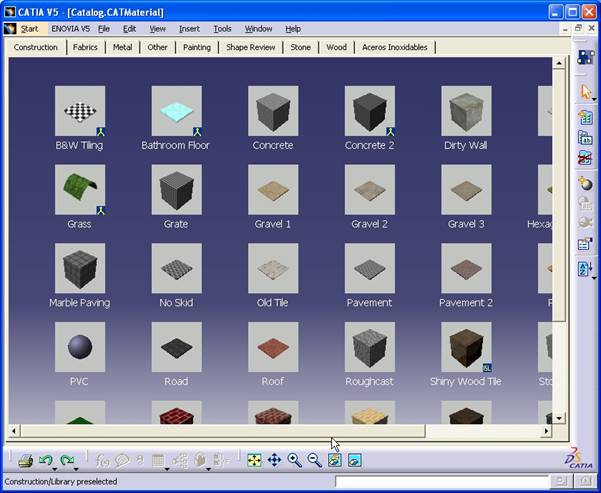The image size is (601, 493).
Task: Click the horizontal scrollbar right arrow
Action: pyautogui.click(x=546, y=431)
